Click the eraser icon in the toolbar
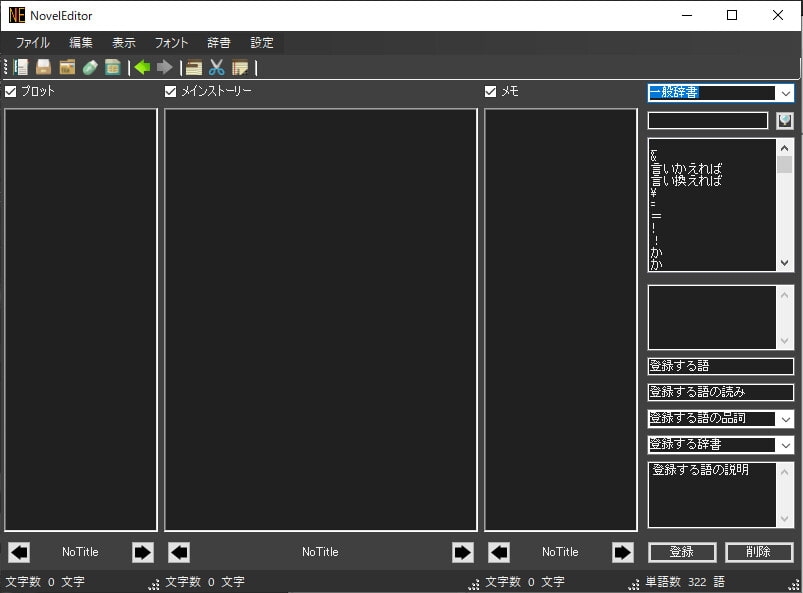 click(90, 67)
